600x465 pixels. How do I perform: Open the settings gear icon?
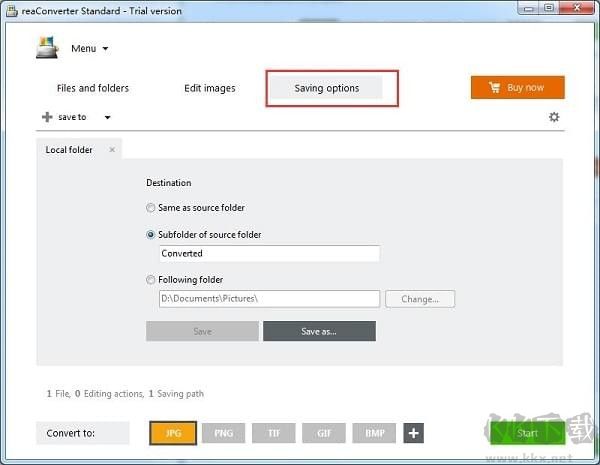coord(554,117)
